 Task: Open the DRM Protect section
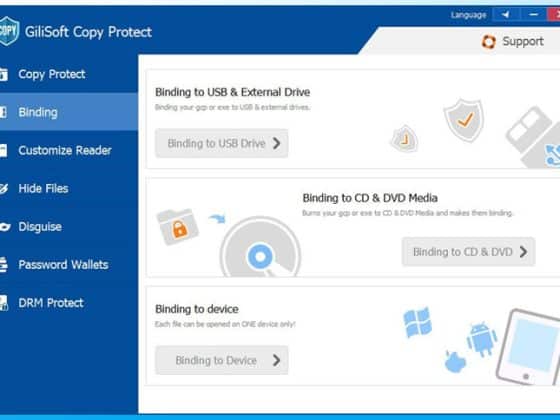[x=69, y=303]
